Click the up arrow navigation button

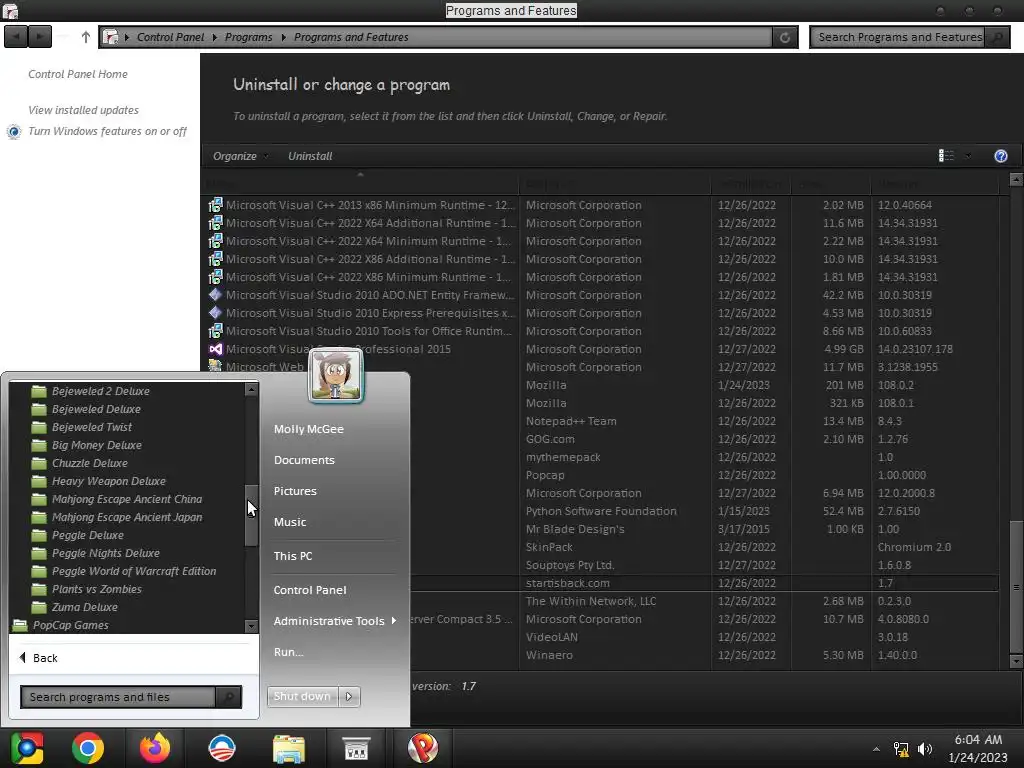[x=86, y=37]
